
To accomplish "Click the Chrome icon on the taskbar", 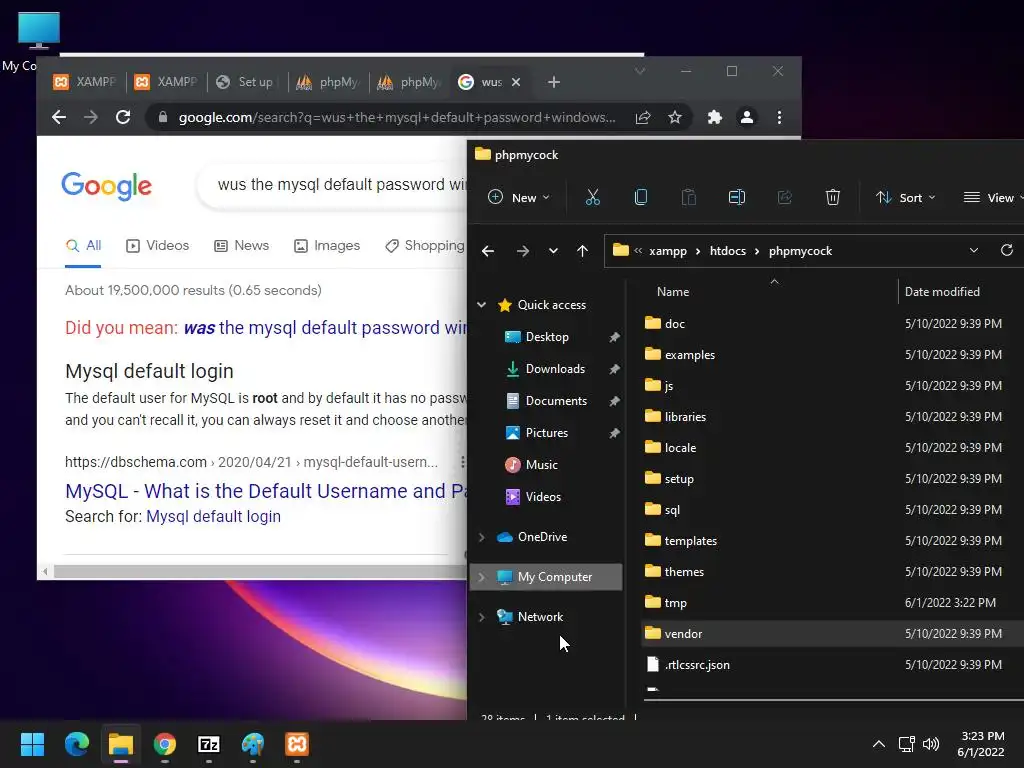I will point(165,744).
